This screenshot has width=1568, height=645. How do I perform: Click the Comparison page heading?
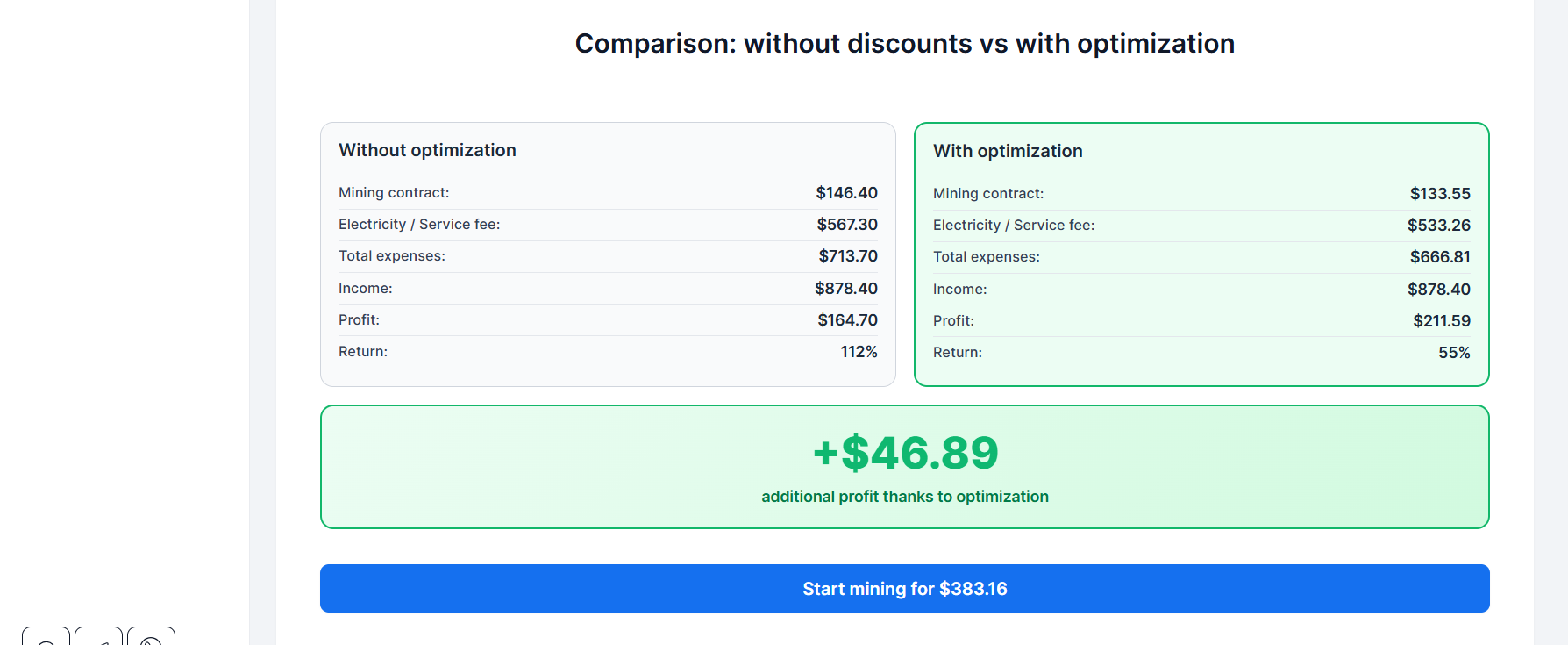pos(904,44)
